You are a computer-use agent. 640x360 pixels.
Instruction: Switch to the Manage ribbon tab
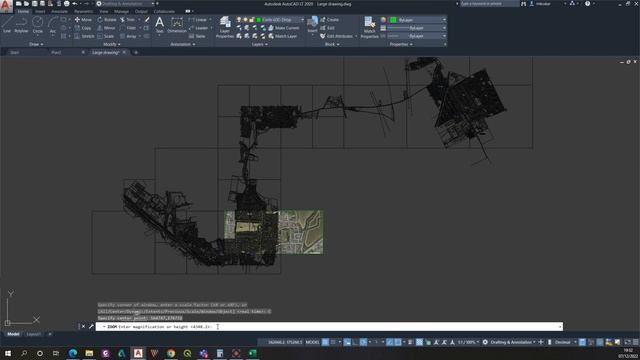point(121,11)
